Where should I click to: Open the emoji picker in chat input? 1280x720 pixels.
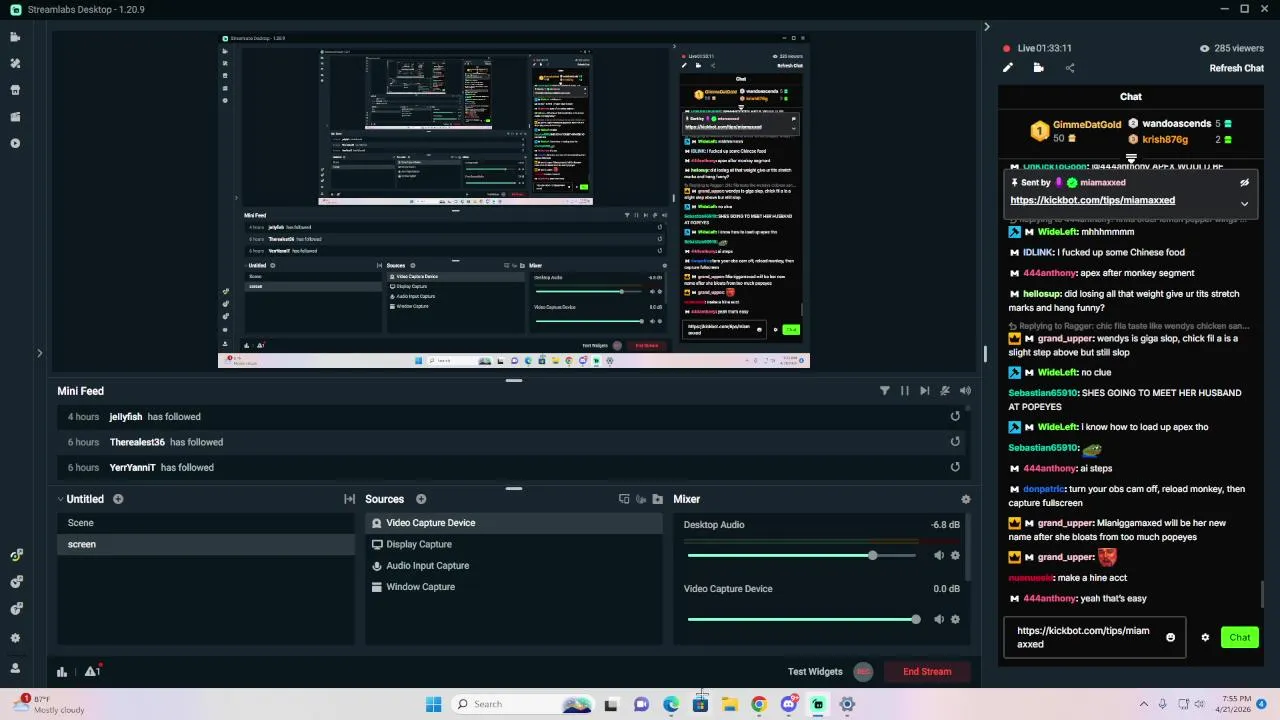pyautogui.click(x=1170, y=638)
